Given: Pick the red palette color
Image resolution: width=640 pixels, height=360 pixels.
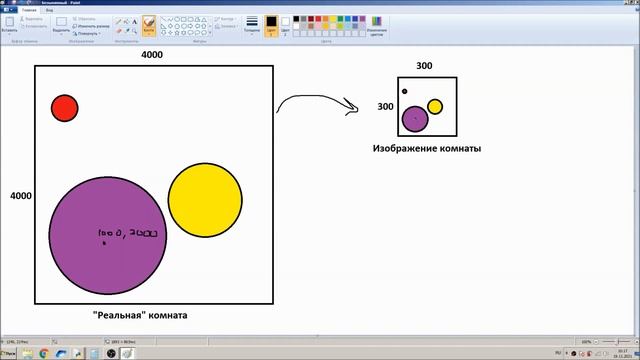Looking at the screenshot, I should click(318, 19).
